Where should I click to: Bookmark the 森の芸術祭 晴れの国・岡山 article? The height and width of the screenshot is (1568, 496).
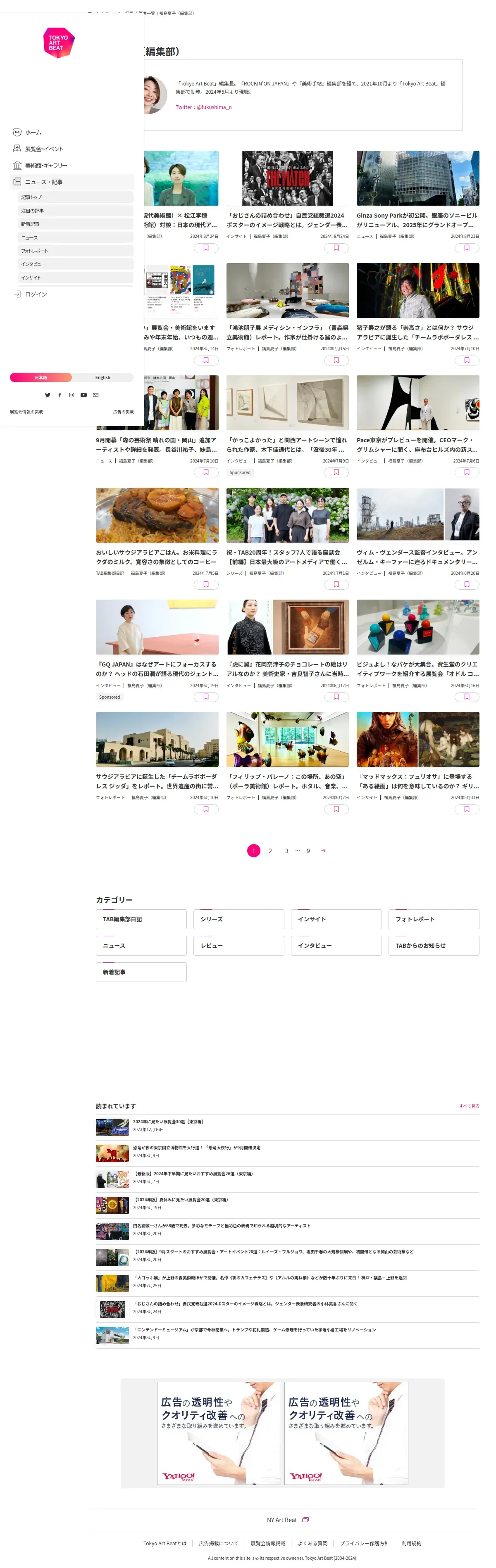[x=206, y=472]
